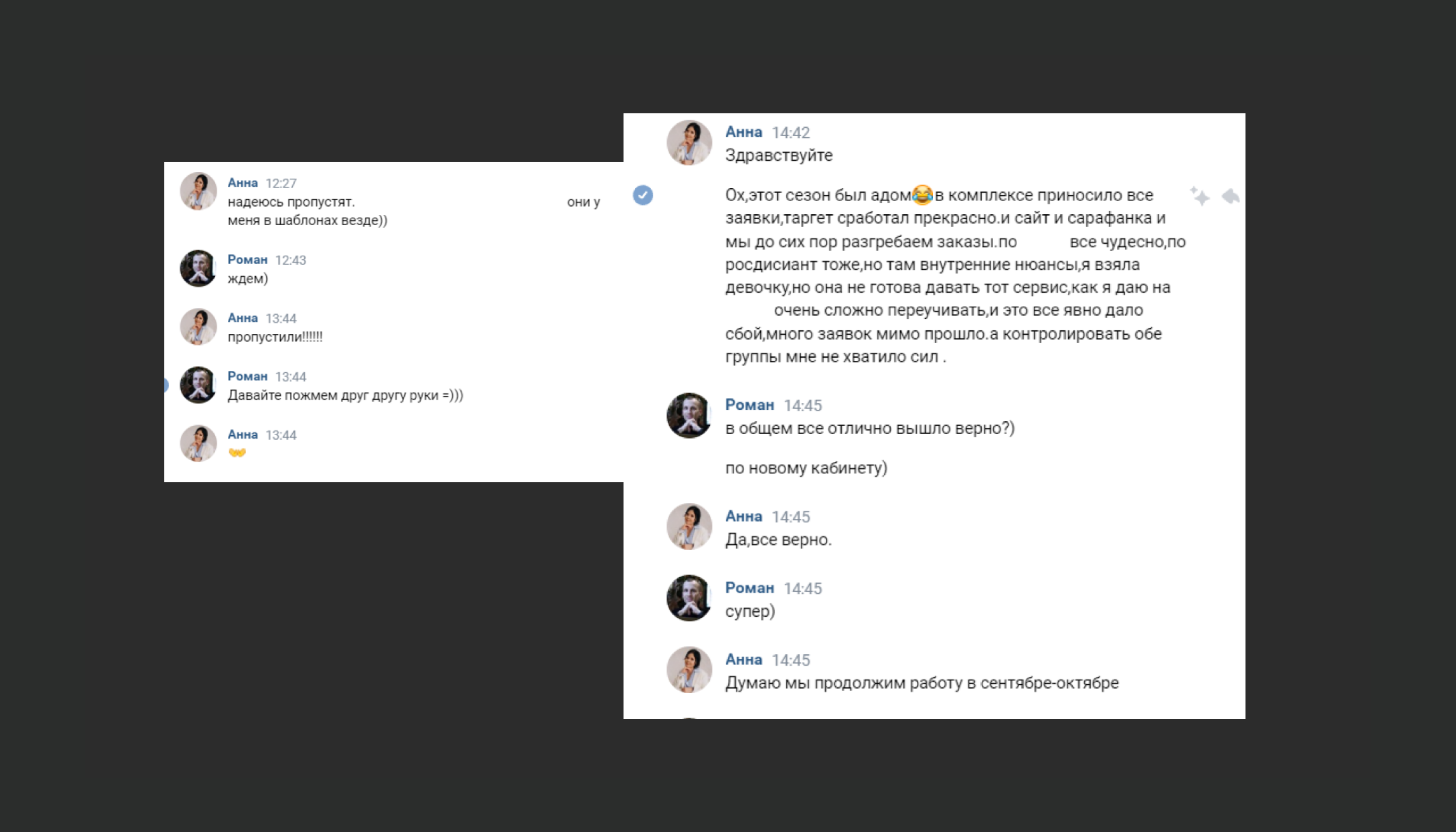Viewport: 1456px width, 832px height.
Task: Click Анна's avatar next to the handshake emoji
Action: [198, 443]
